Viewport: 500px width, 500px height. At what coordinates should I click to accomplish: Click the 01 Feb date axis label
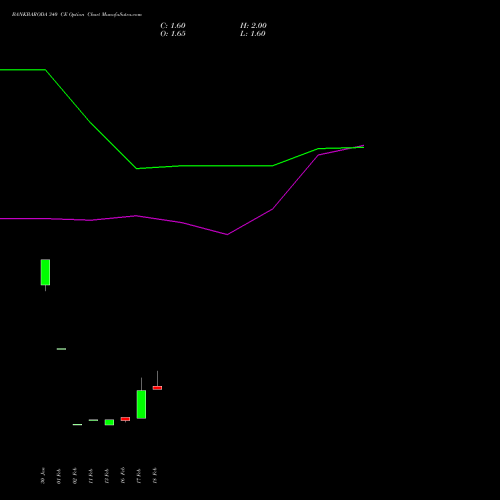pyautogui.click(x=59, y=476)
